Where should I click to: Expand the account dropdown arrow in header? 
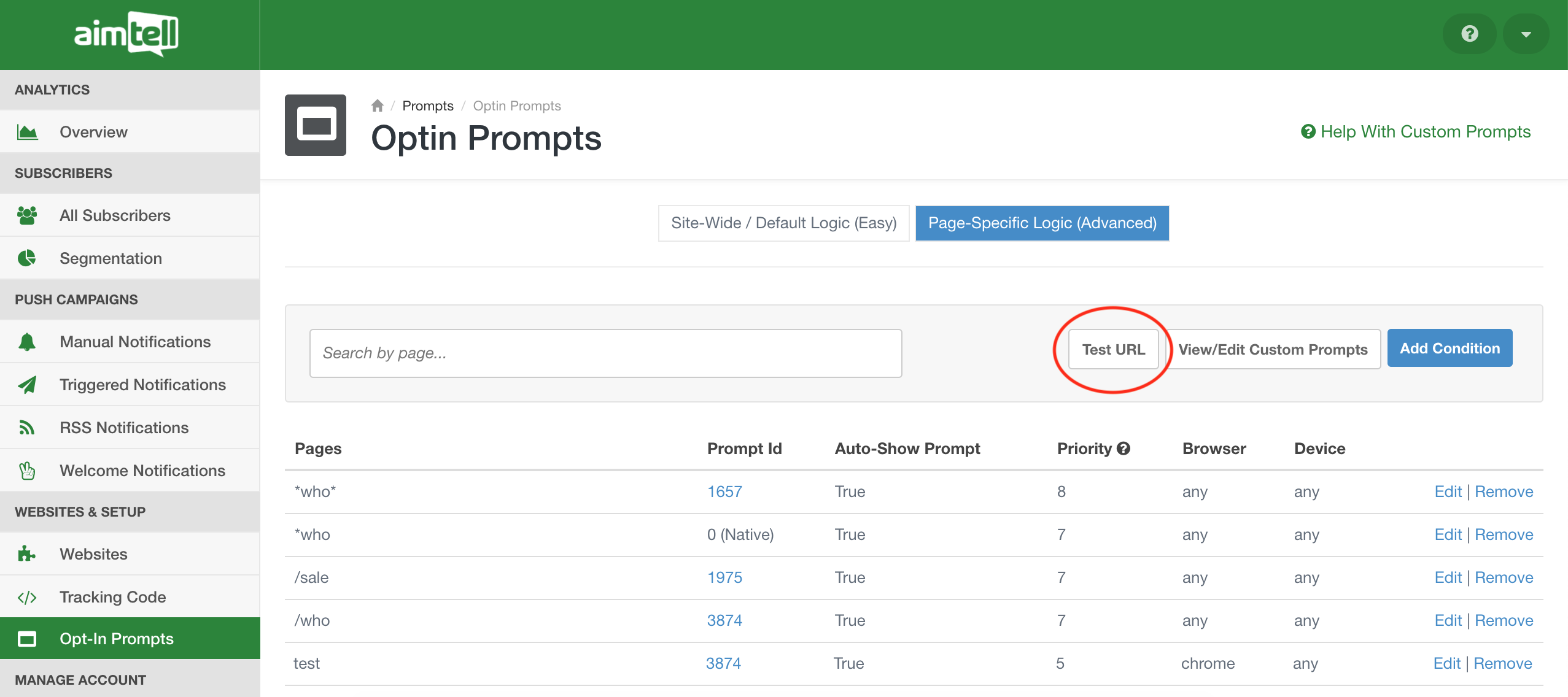(x=1526, y=34)
